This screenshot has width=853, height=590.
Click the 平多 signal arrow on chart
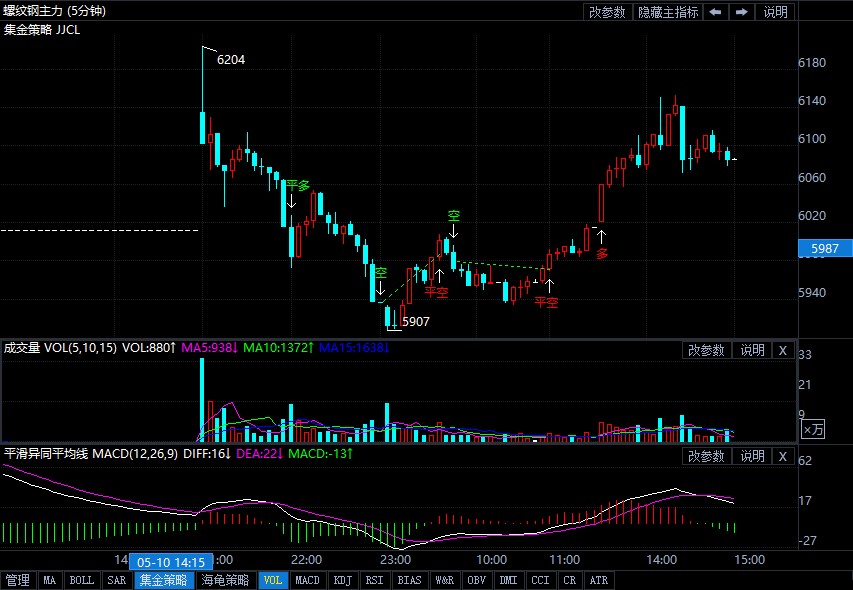[292, 201]
